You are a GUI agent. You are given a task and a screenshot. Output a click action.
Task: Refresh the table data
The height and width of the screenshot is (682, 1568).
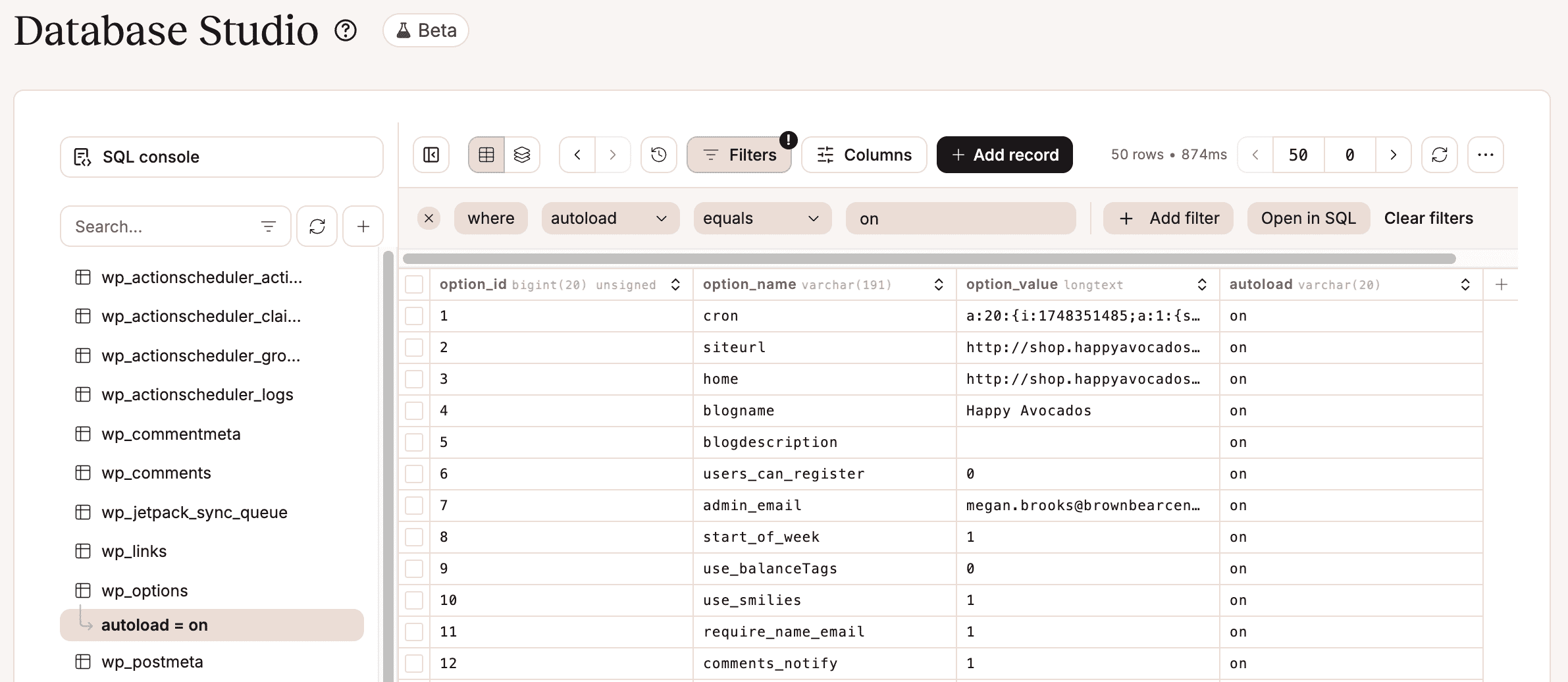1440,155
